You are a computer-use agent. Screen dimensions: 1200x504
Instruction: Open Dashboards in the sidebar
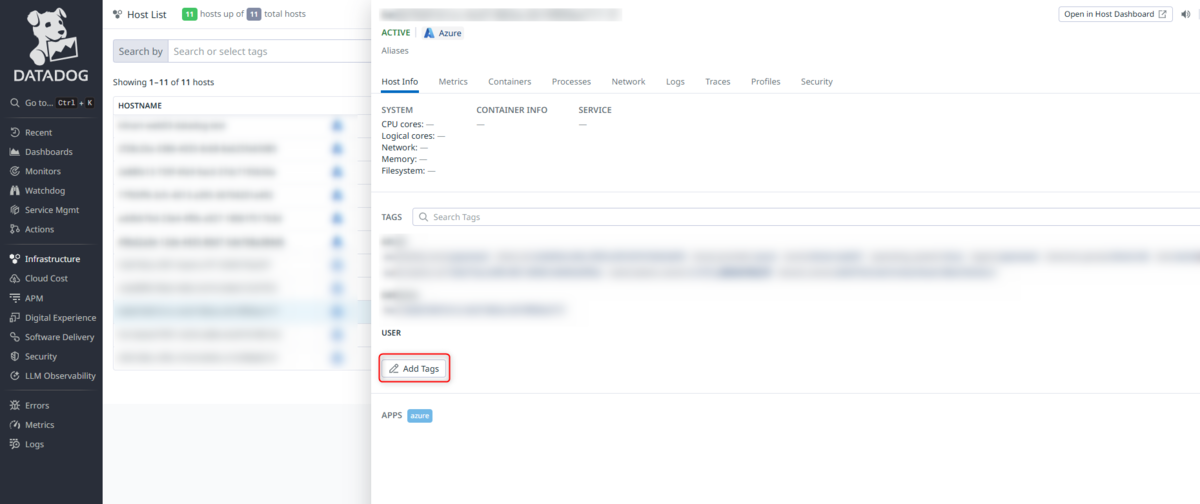point(48,152)
